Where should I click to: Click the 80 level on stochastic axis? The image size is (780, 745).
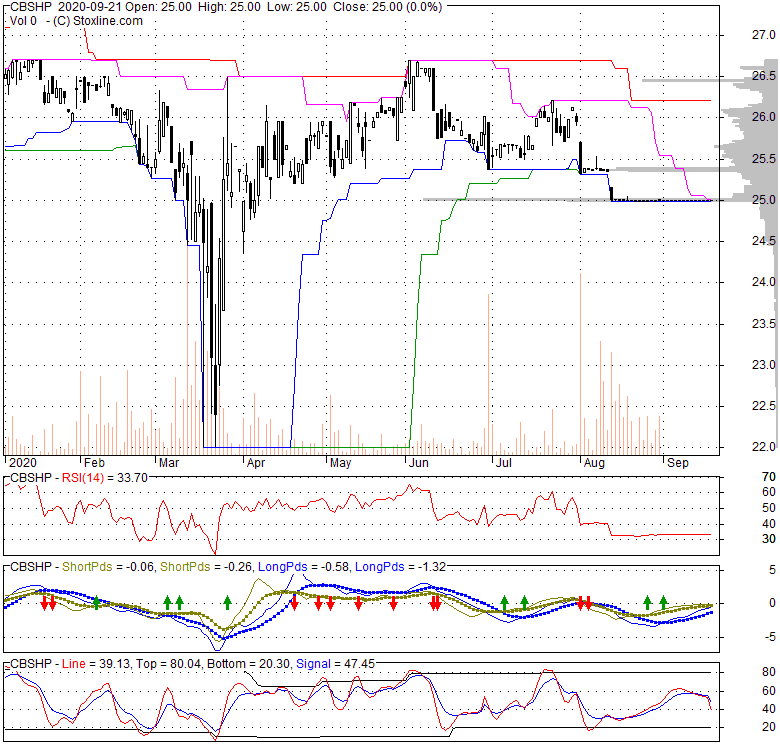pyautogui.click(x=769, y=672)
